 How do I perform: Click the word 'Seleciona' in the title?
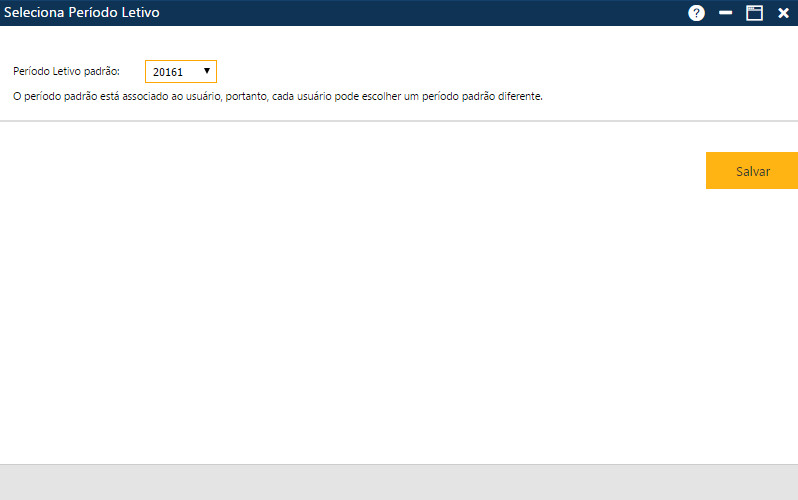pyautogui.click(x=35, y=13)
